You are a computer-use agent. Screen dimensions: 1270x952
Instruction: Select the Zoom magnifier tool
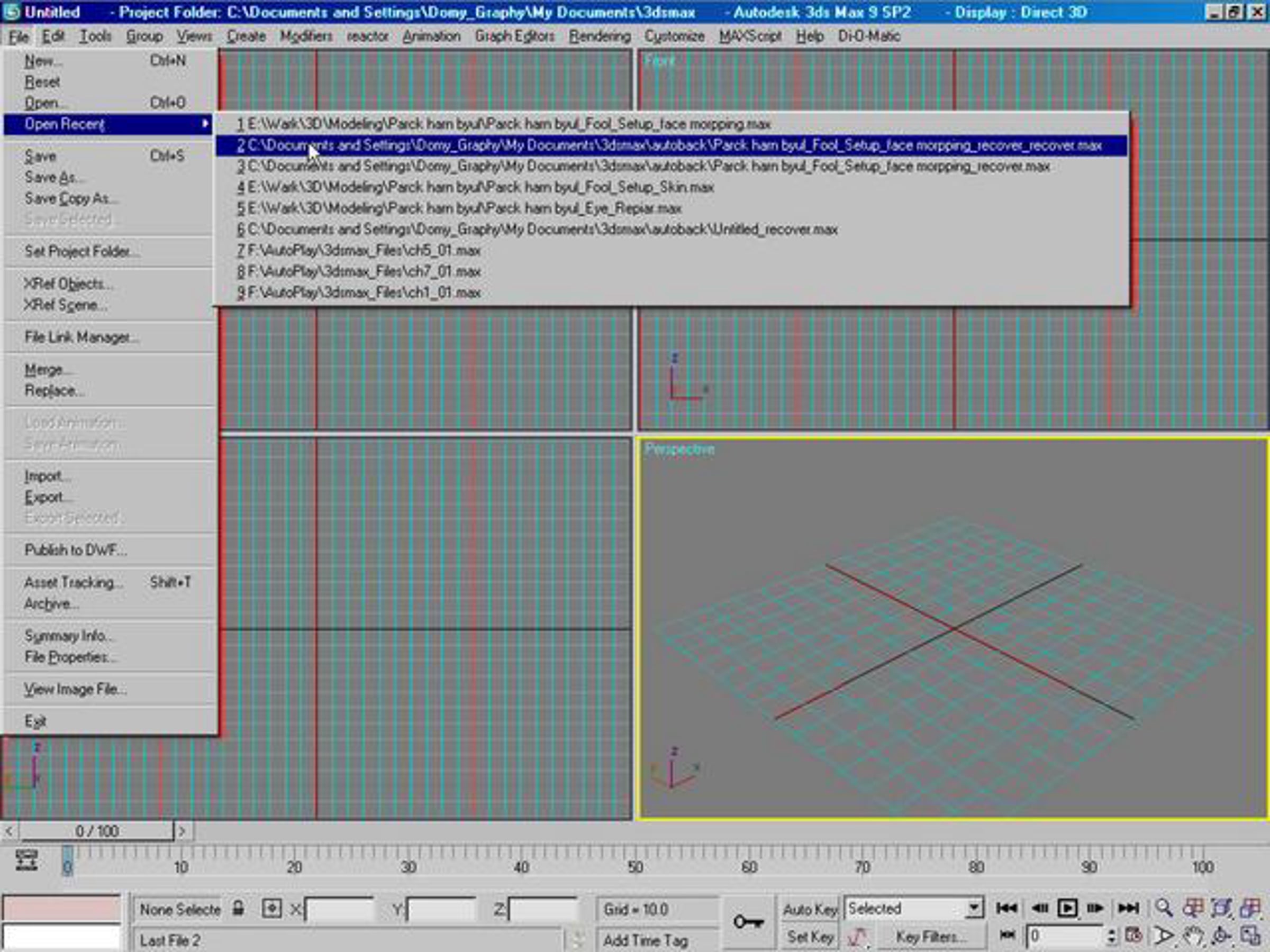point(1164,908)
